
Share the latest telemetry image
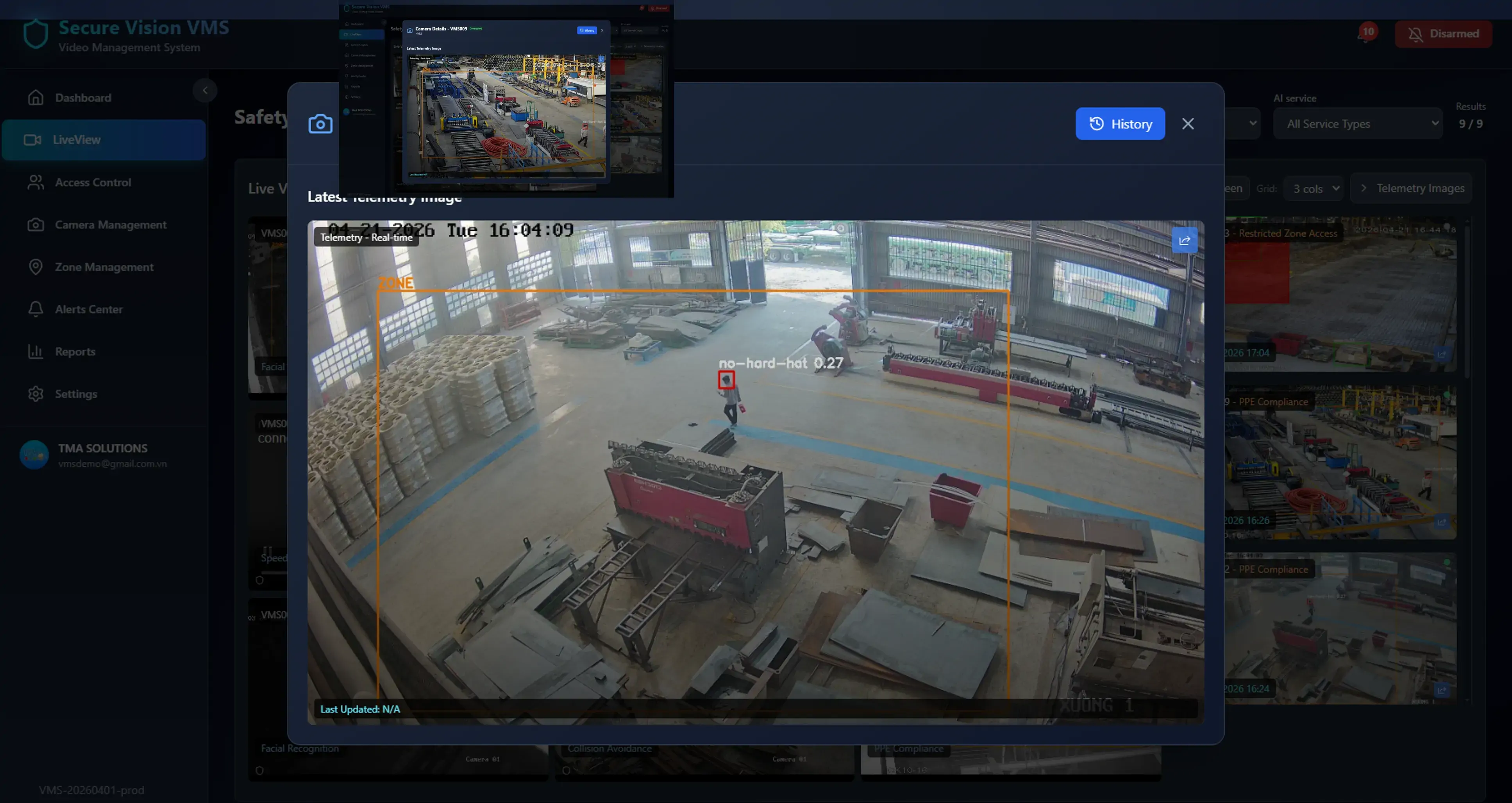click(1185, 241)
